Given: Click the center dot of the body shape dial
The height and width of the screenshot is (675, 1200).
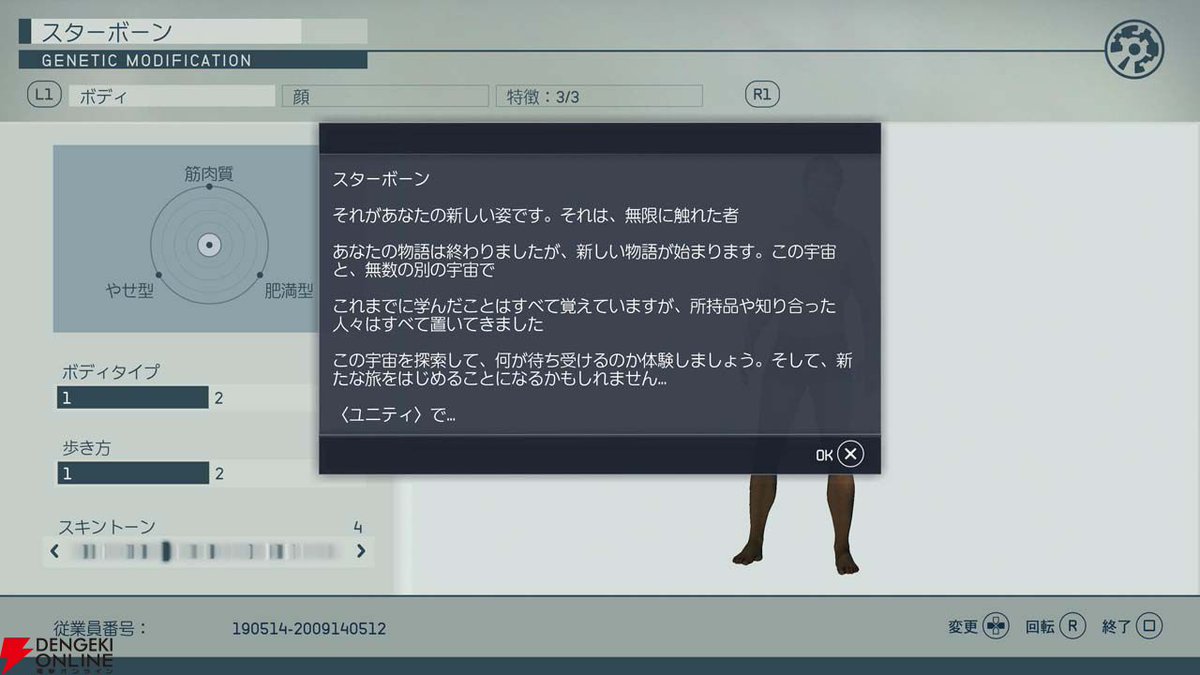Looking at the screenshot, I should pyautogui.click(x=209, y=244).
